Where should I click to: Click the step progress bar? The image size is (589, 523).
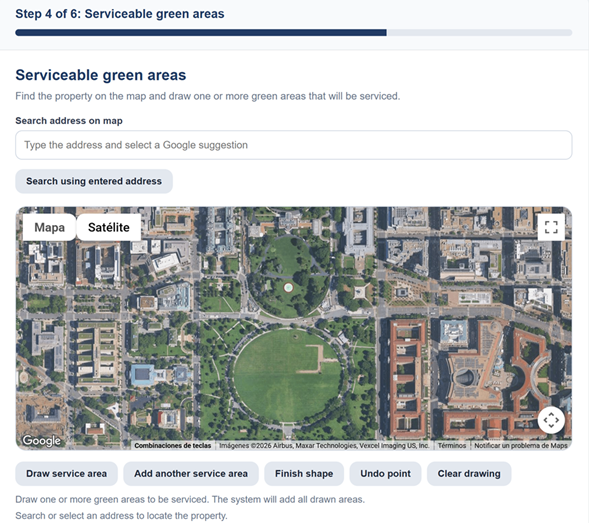click(294, 33)
